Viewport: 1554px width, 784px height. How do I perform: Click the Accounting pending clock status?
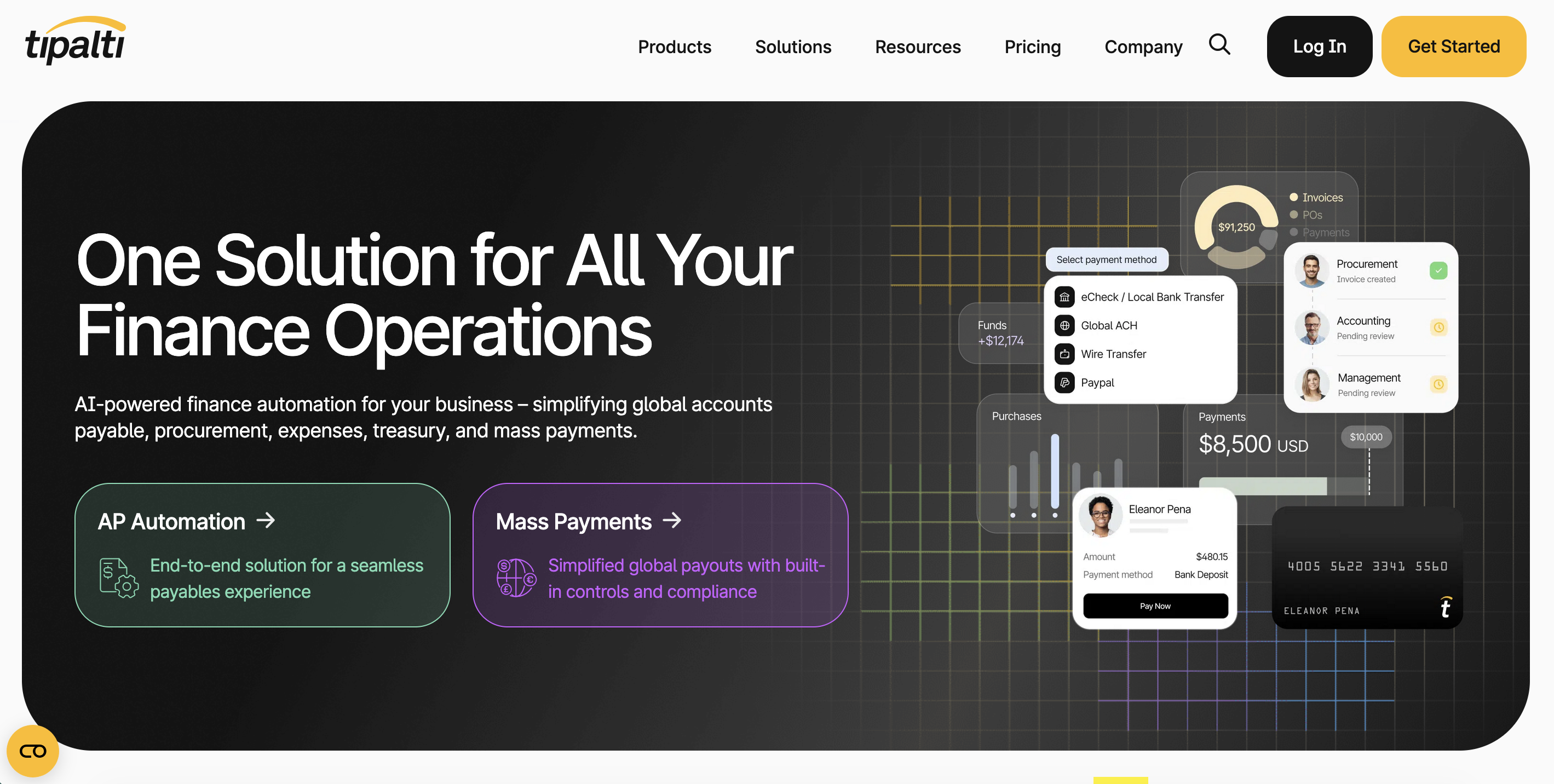click(x=1438, y=327)
